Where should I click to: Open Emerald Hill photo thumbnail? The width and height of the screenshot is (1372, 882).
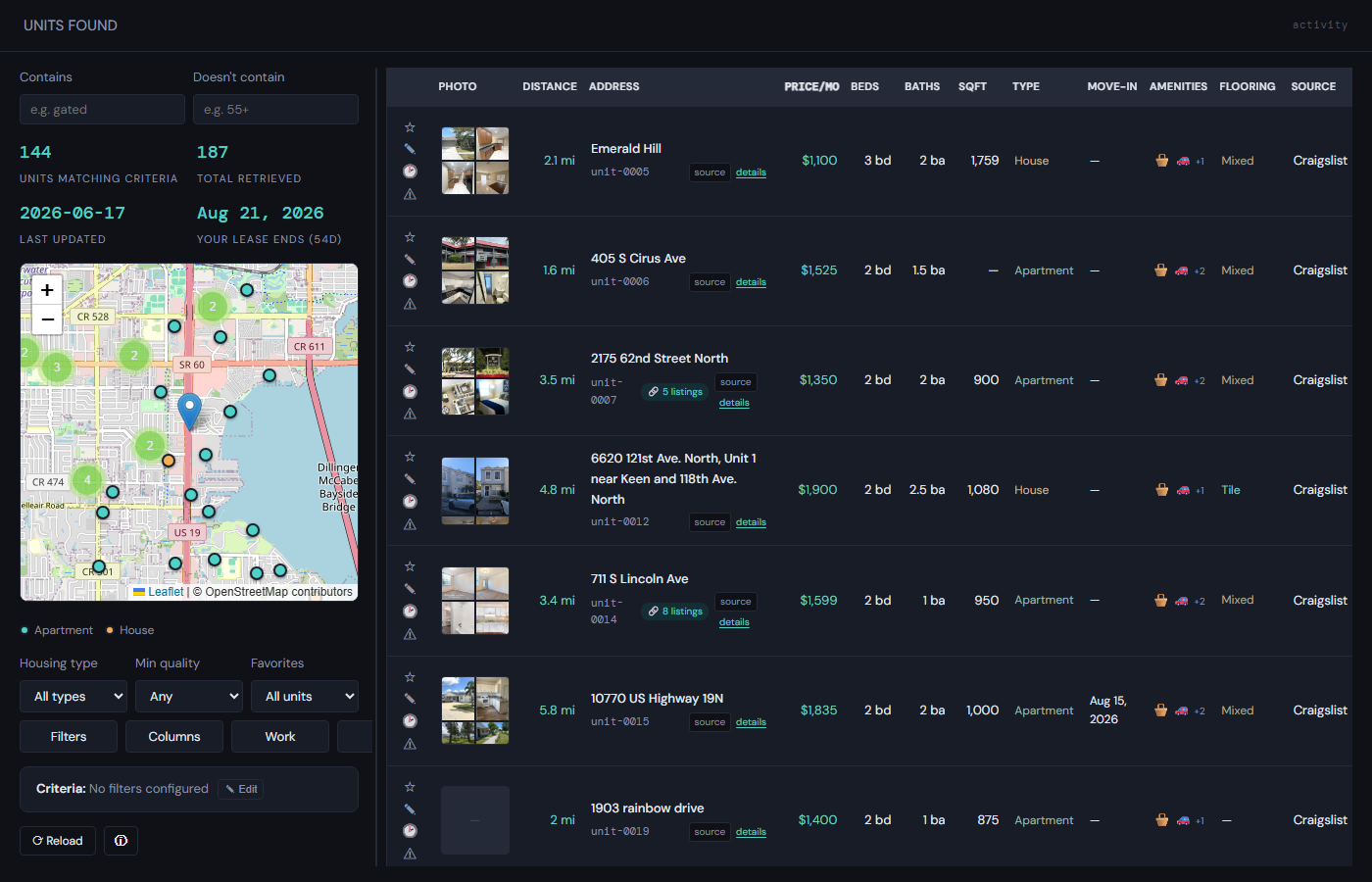475,161
